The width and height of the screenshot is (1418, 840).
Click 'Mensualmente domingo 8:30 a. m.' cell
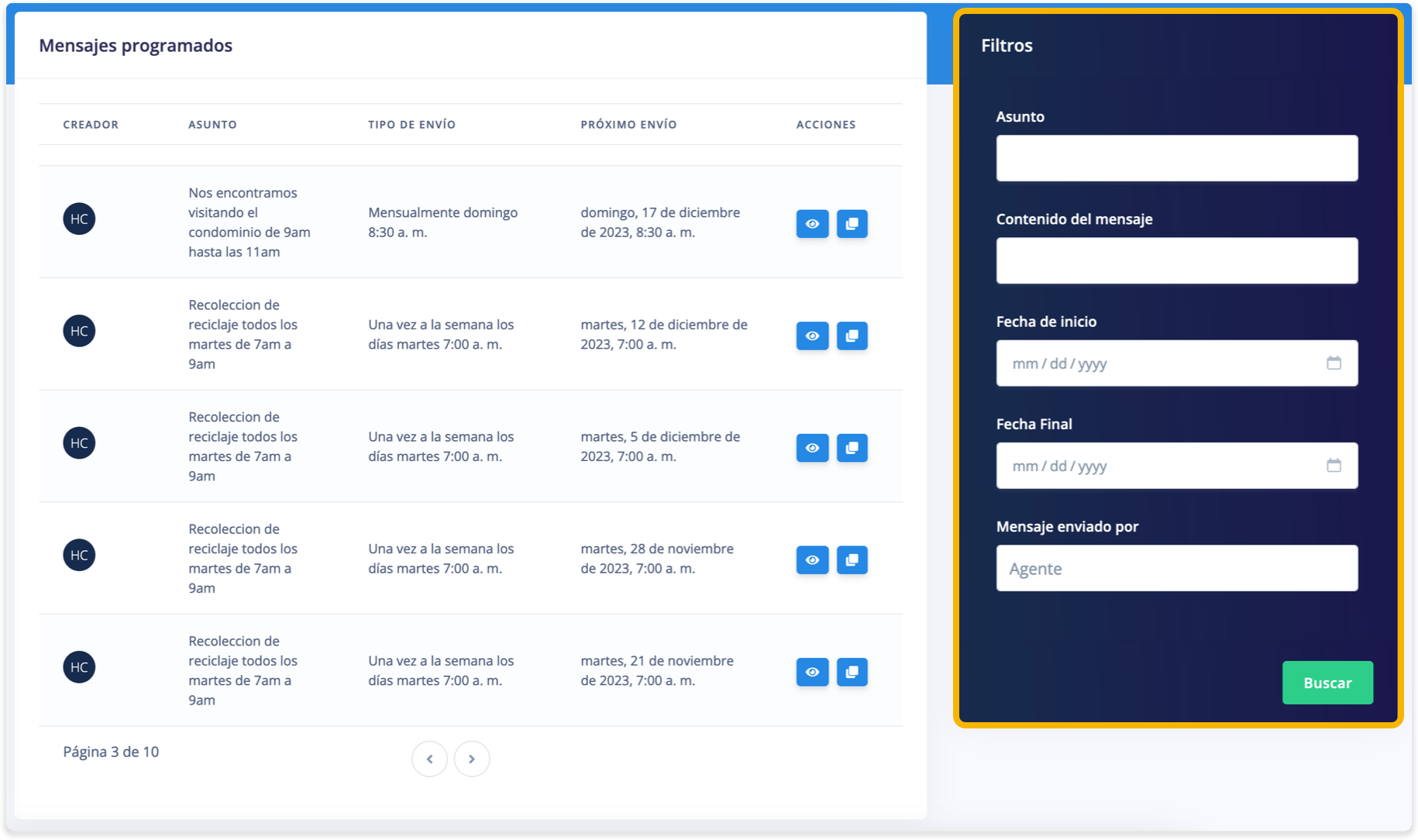pyautogui.click(x=443, y=222)
